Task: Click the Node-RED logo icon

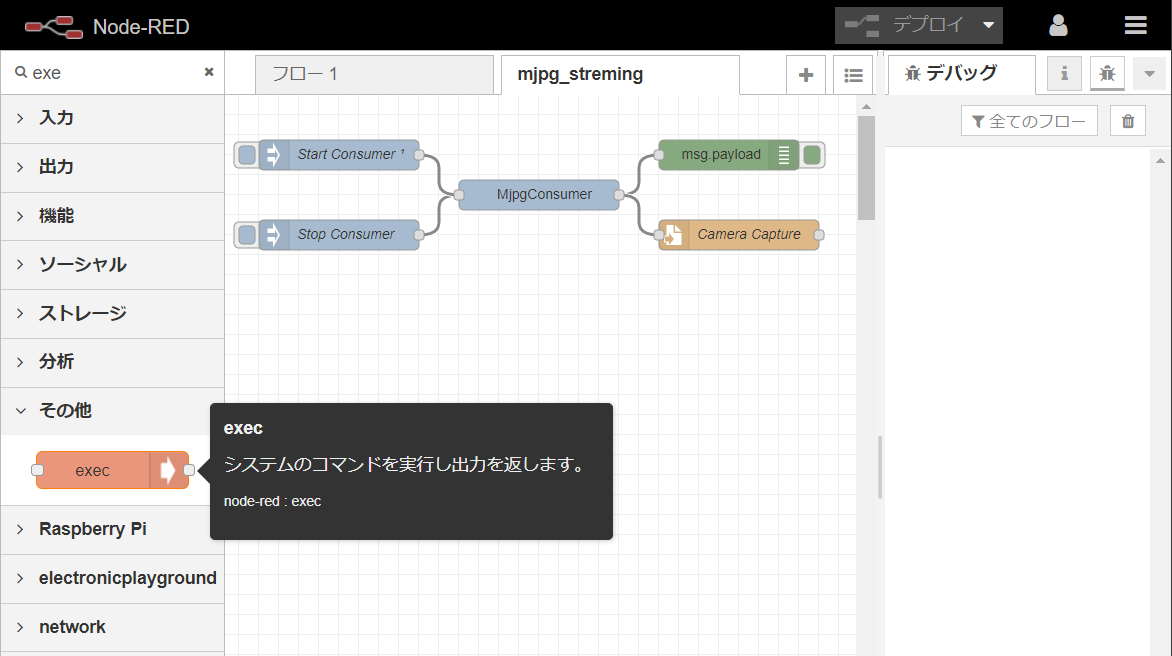Action: click(x=53, y=27)
